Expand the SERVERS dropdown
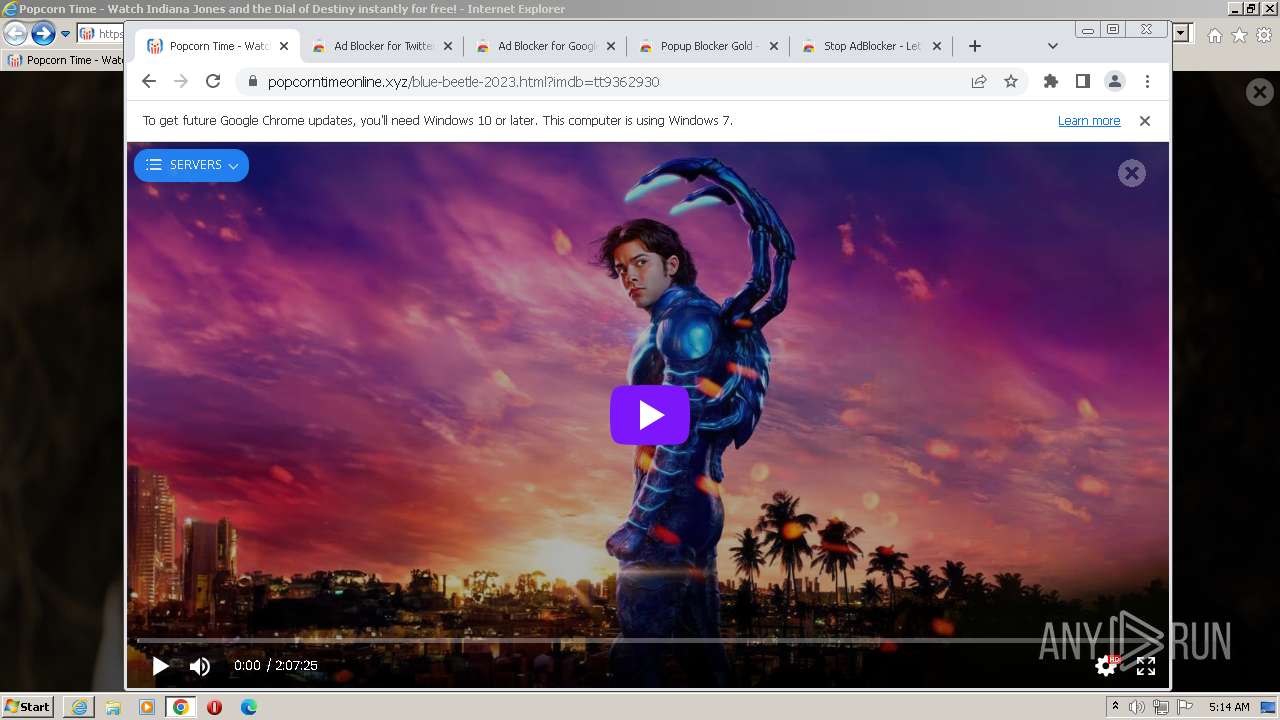 pos(191,165)
